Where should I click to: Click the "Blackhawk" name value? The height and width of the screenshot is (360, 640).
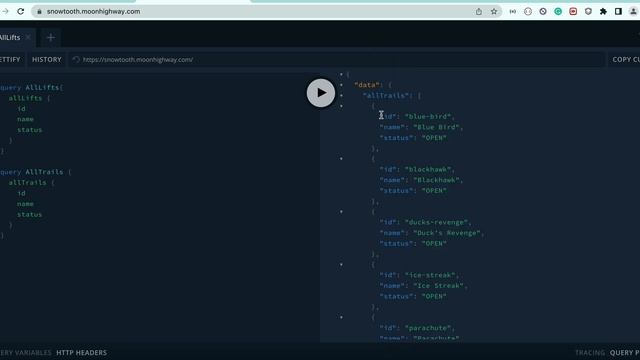coord(436,180)
